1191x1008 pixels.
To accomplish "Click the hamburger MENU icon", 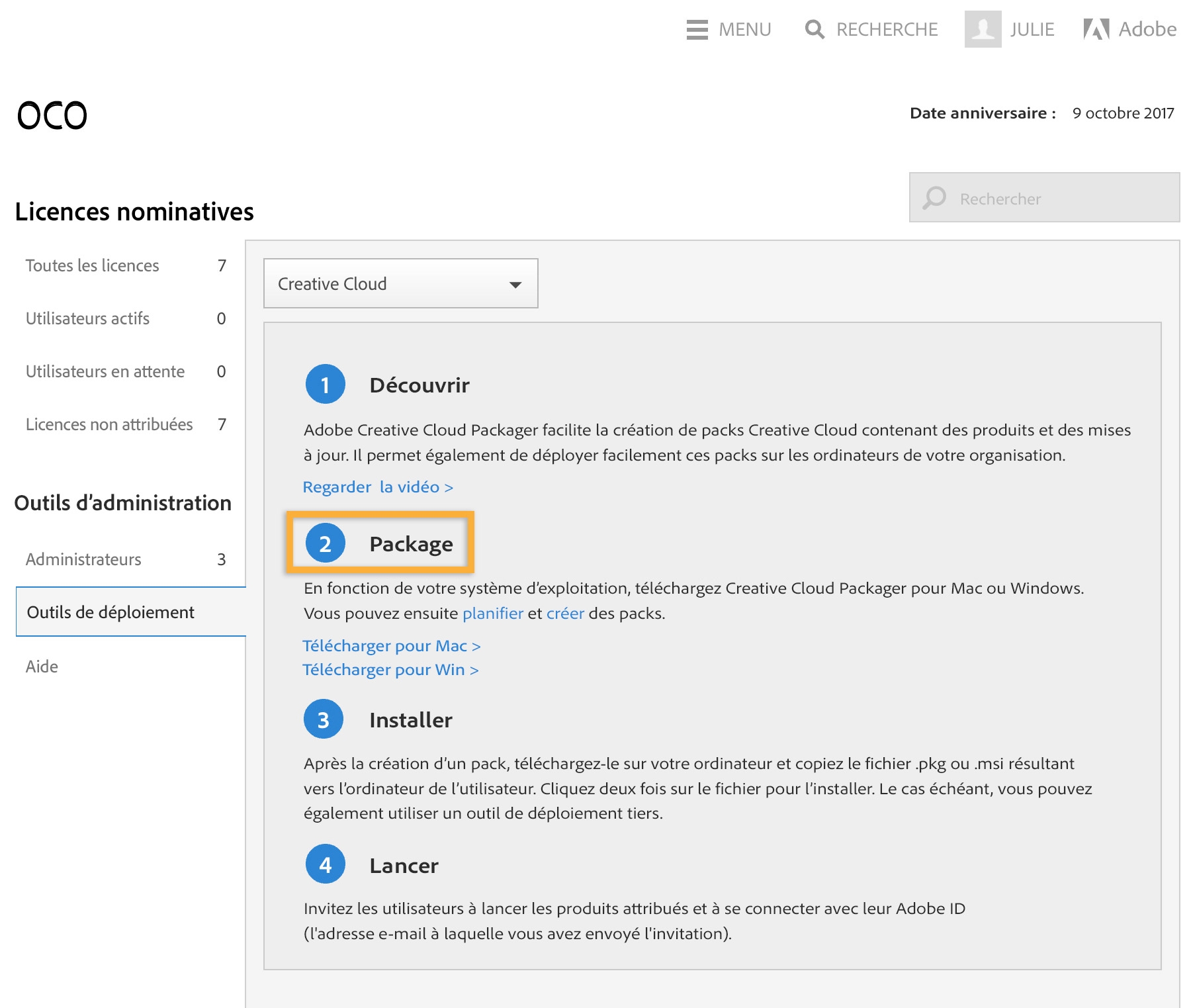I will pos(697,30).
